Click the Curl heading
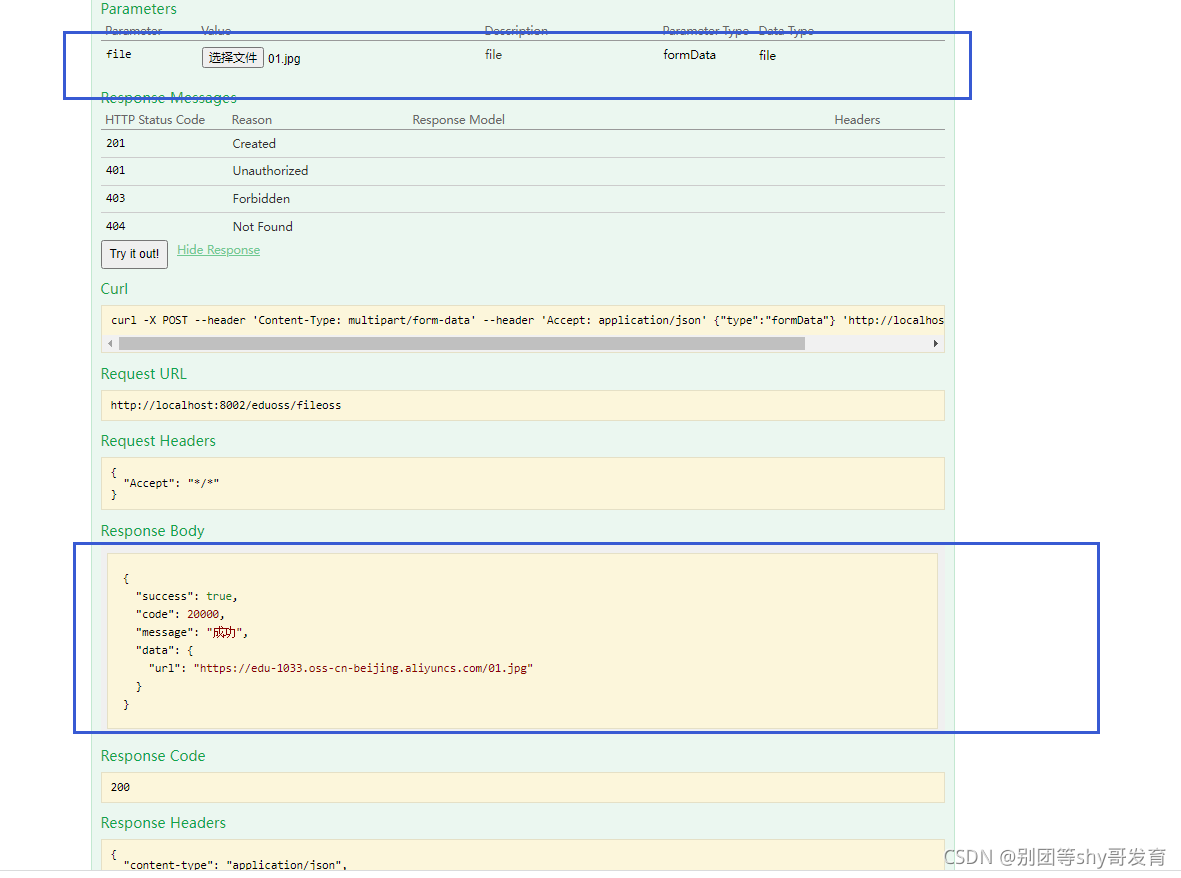Screen dimensions: 1181x878 114,288
